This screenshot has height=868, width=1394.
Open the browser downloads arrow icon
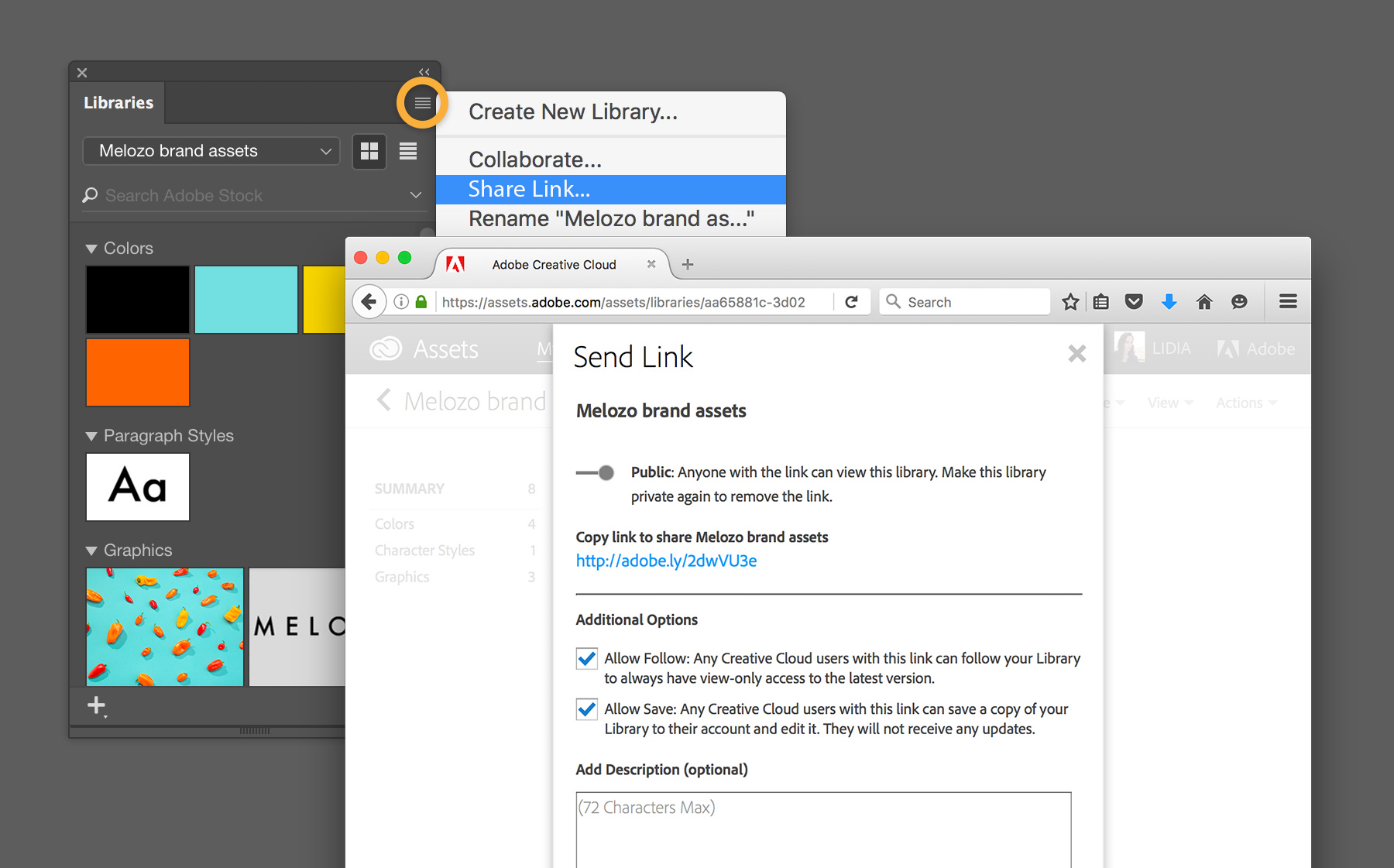click(x=1169, y=302)
